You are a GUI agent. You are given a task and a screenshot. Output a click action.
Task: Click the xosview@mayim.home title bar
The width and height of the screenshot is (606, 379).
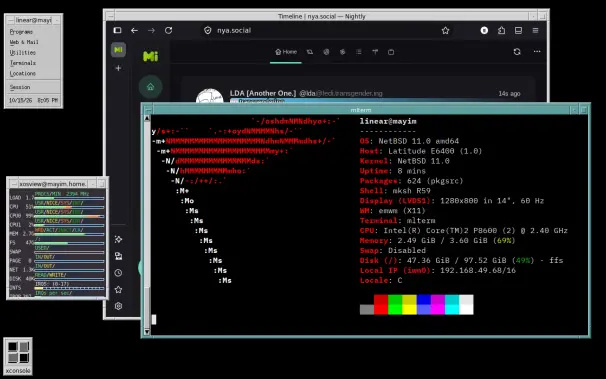tap(53, 184)
